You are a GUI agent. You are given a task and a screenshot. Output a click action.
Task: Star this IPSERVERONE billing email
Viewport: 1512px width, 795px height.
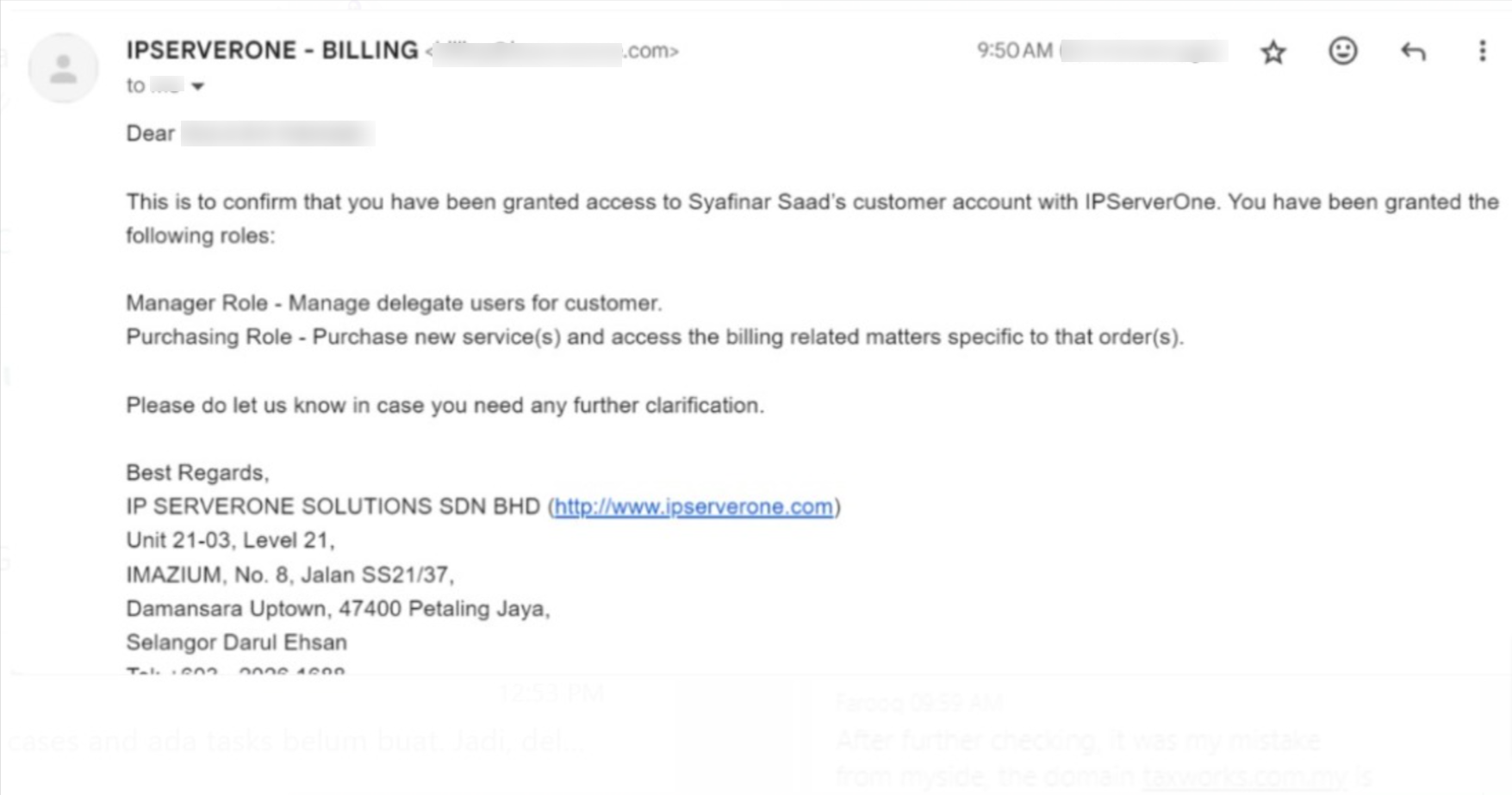(x=1272, y=52)
